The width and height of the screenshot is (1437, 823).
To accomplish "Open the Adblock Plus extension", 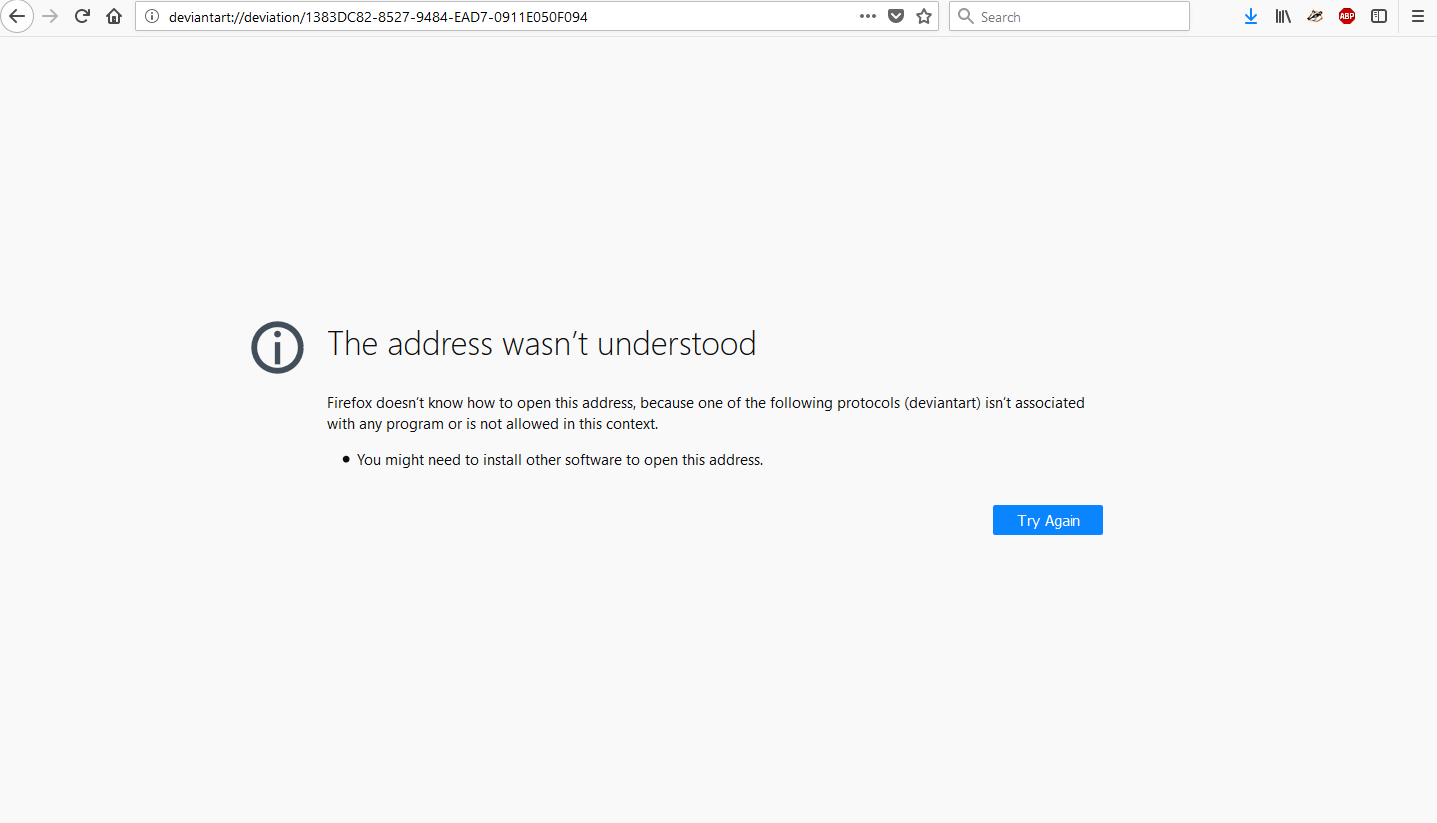I will coord(1347,16).
